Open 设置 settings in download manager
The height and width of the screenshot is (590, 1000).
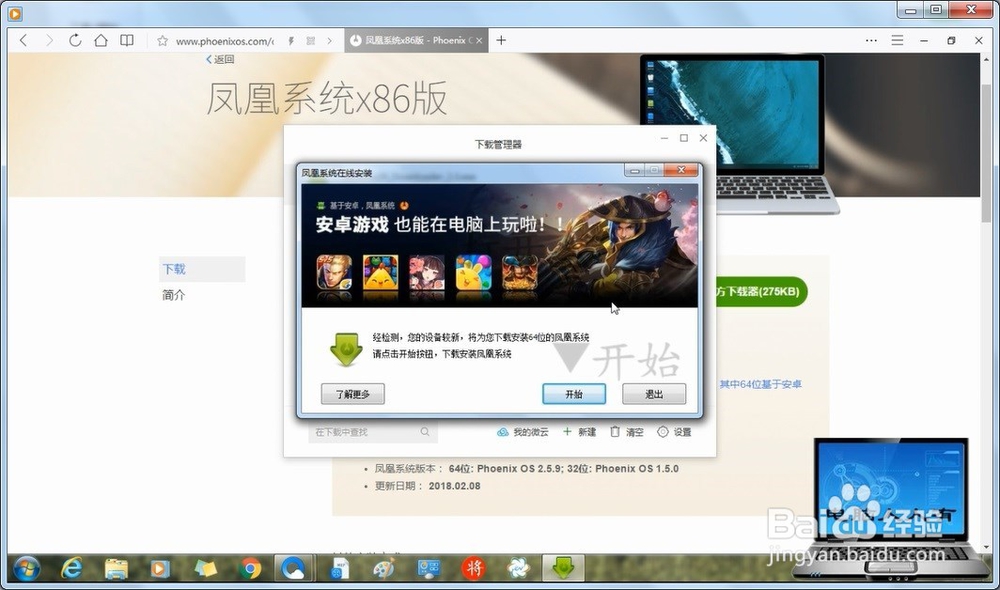pos(674,432)
